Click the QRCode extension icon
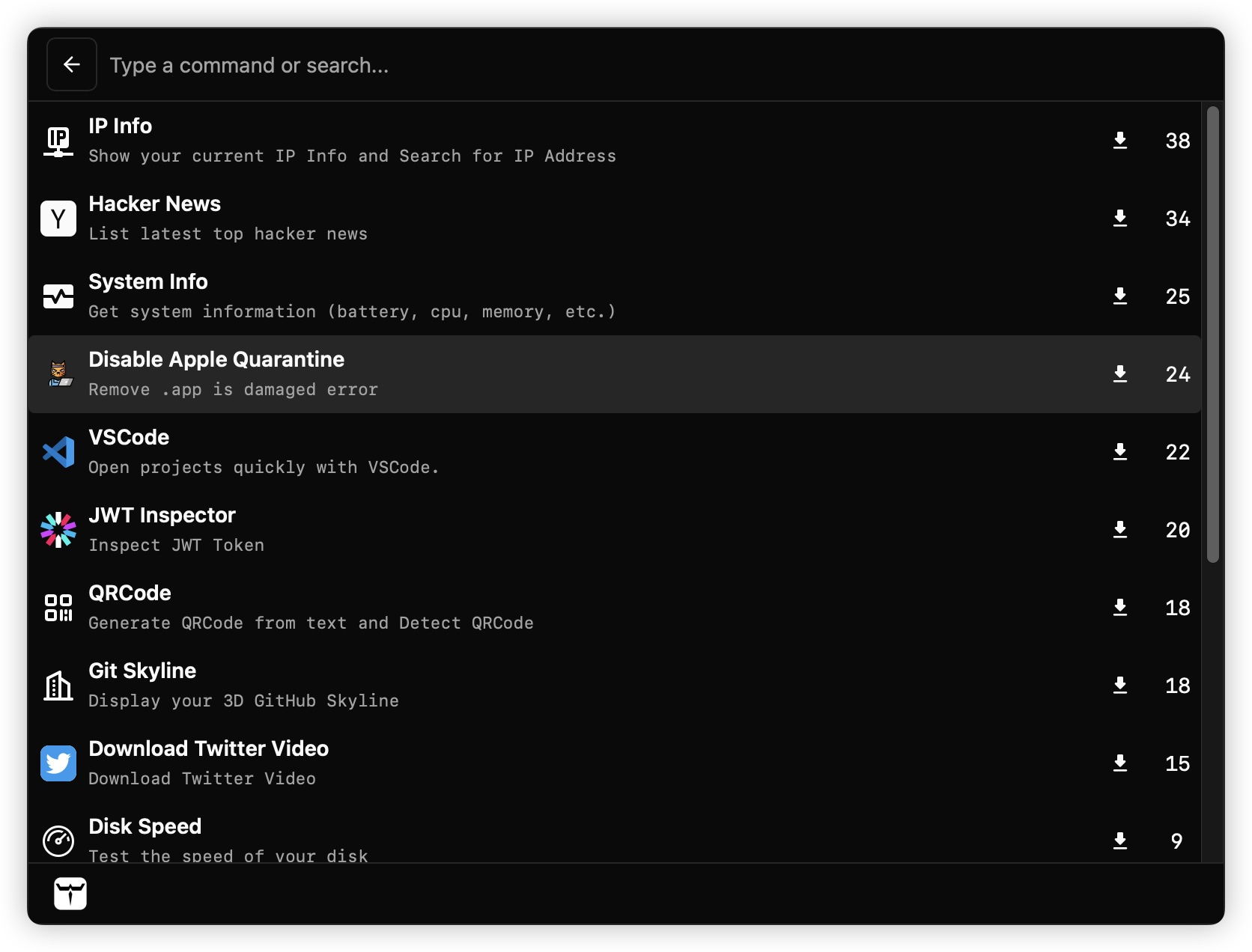 pos(58,608)
